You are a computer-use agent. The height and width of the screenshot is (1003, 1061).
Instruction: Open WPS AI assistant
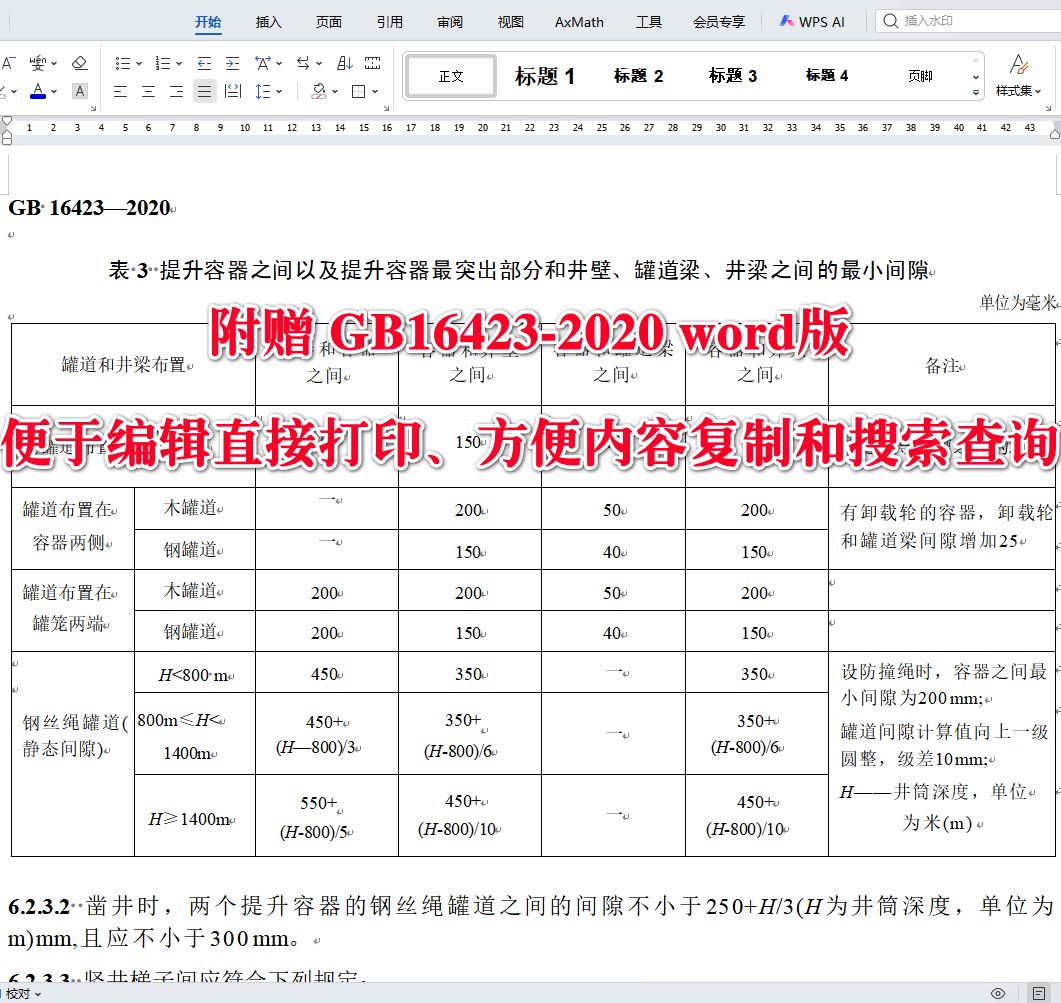point(812,21)
